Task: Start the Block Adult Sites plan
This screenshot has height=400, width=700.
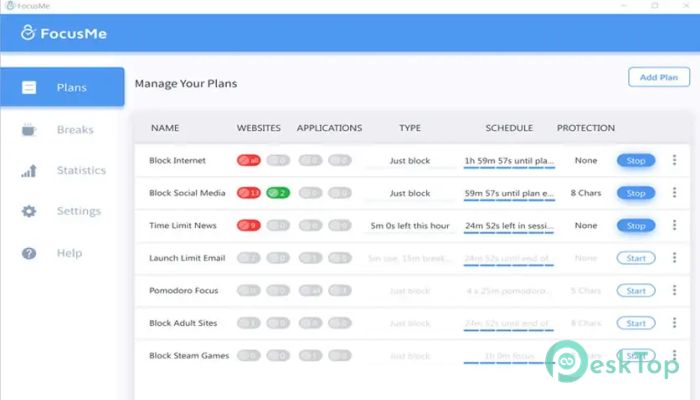Action: [x=636, y=323]
